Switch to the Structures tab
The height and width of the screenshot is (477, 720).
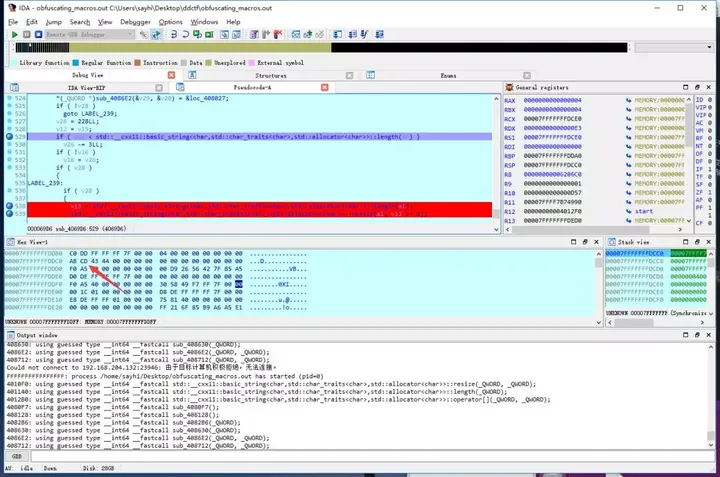270,75
